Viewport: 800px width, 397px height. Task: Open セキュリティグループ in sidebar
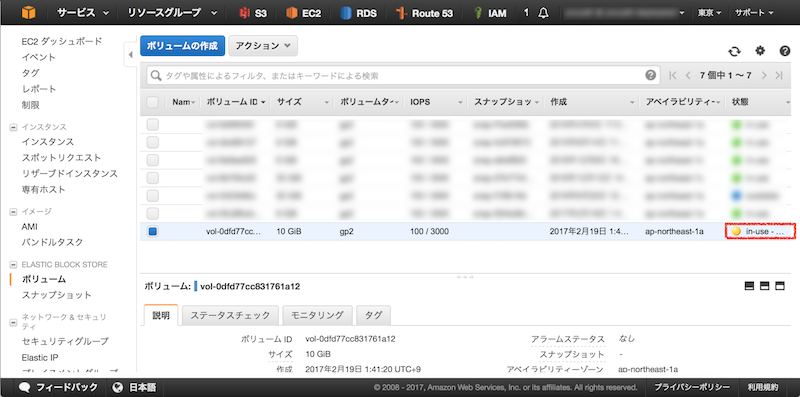(x=65, y=341)
